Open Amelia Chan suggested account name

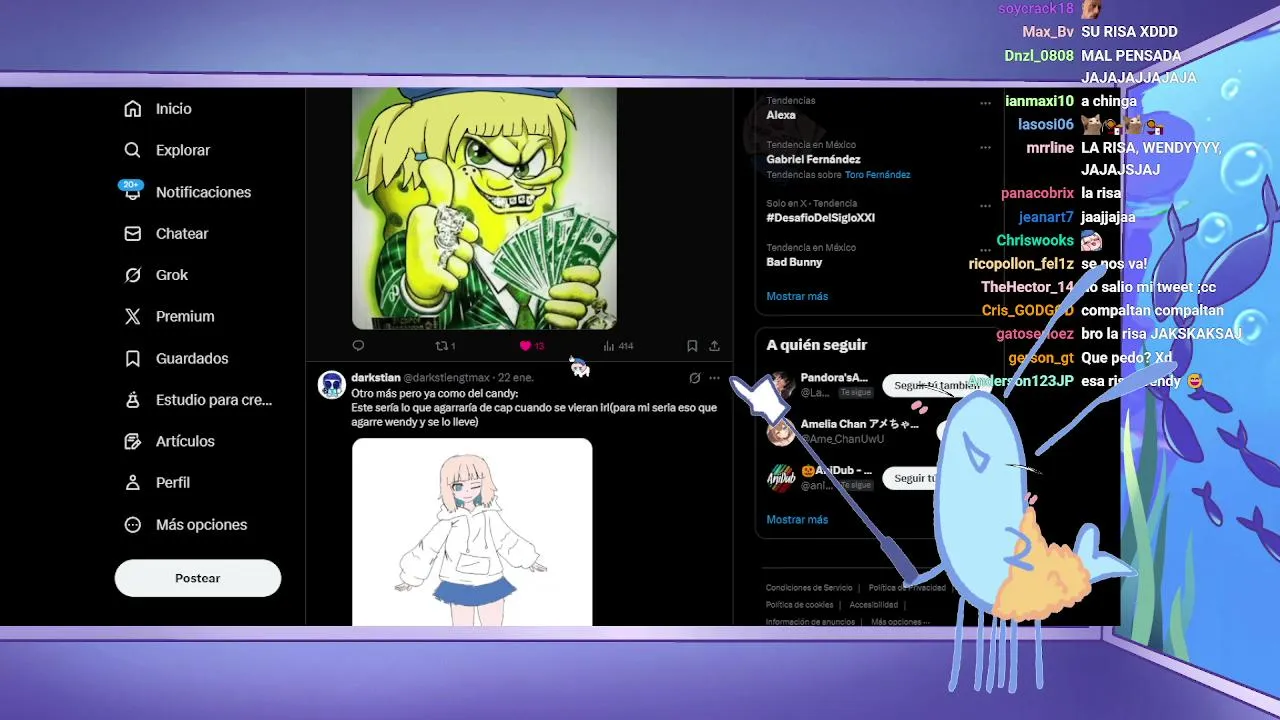coord(859,424)
